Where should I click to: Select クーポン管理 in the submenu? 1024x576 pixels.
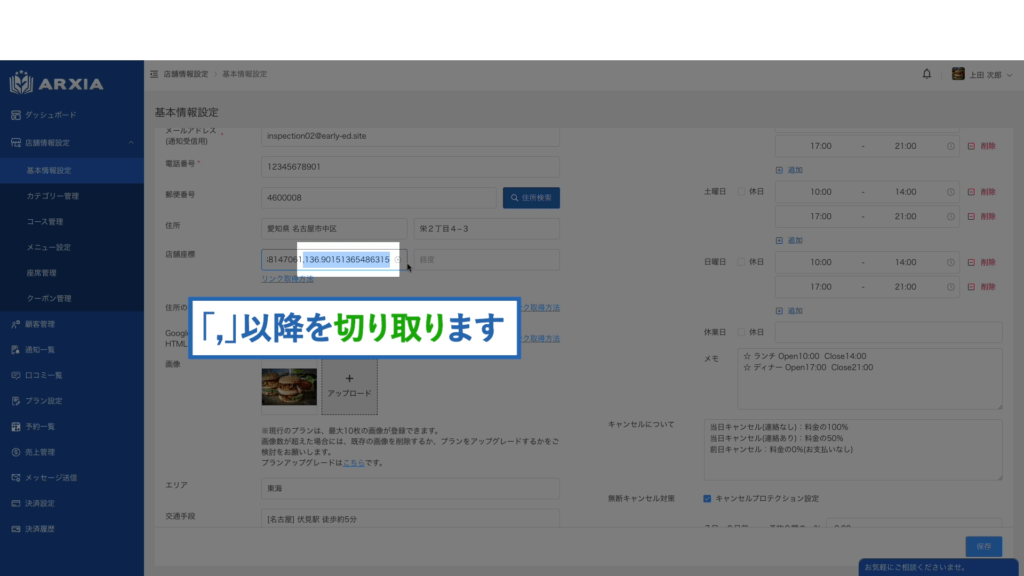(48, 298)
